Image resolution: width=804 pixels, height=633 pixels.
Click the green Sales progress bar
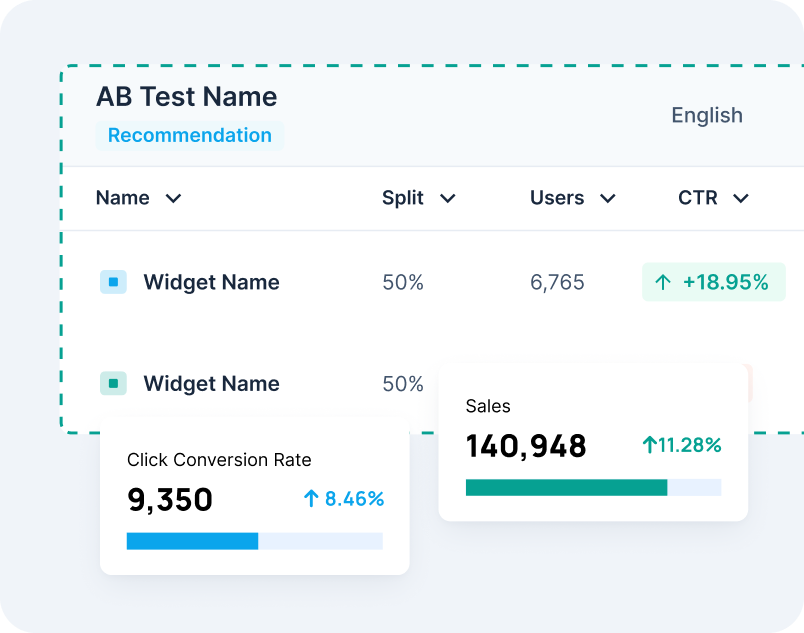click(566, 487)
